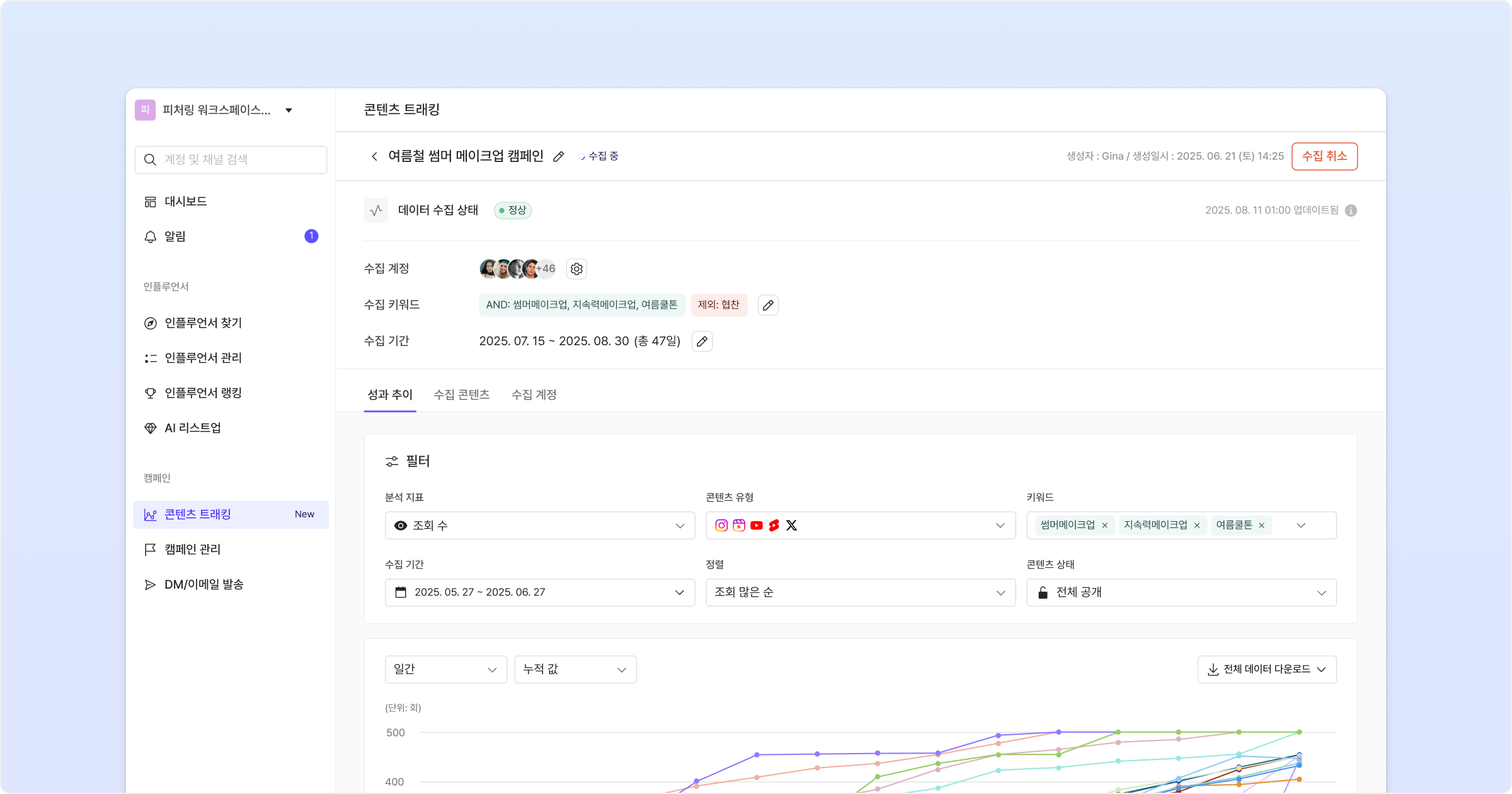
Task: Remove the 지속력메이크업 keyword tag
Action: (1197, 526)
